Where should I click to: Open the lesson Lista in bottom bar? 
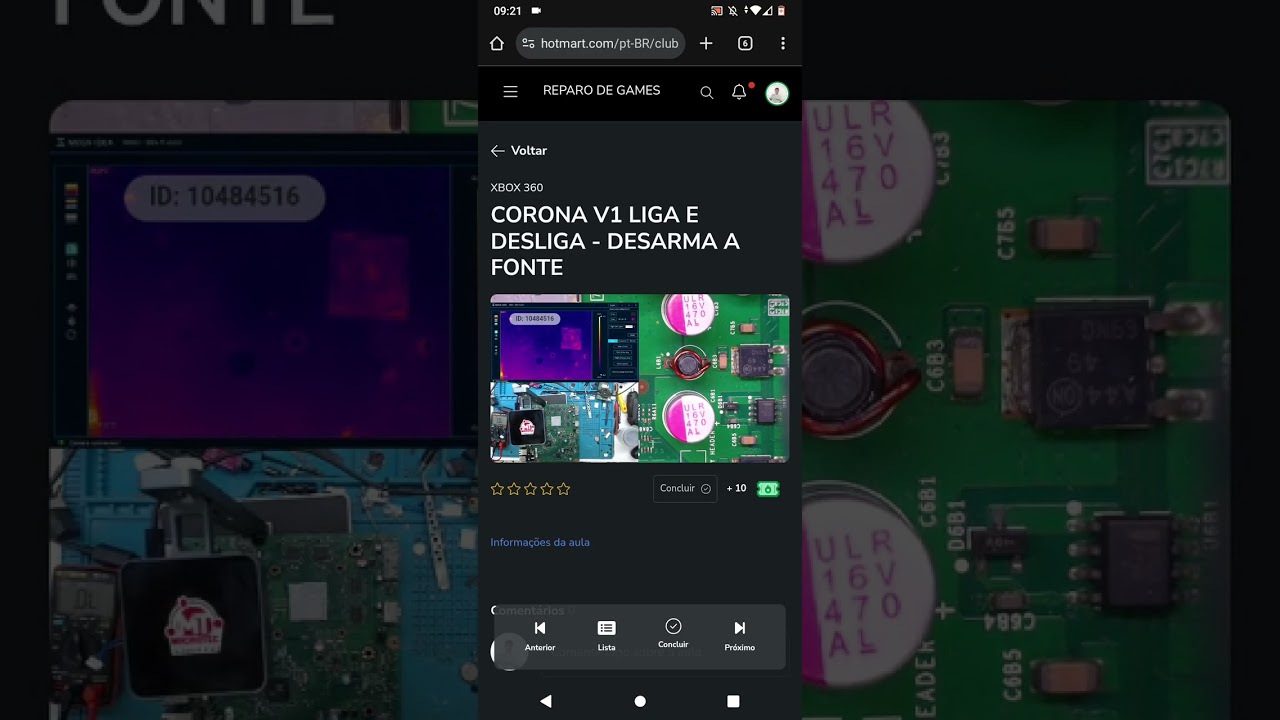[606, 635]
